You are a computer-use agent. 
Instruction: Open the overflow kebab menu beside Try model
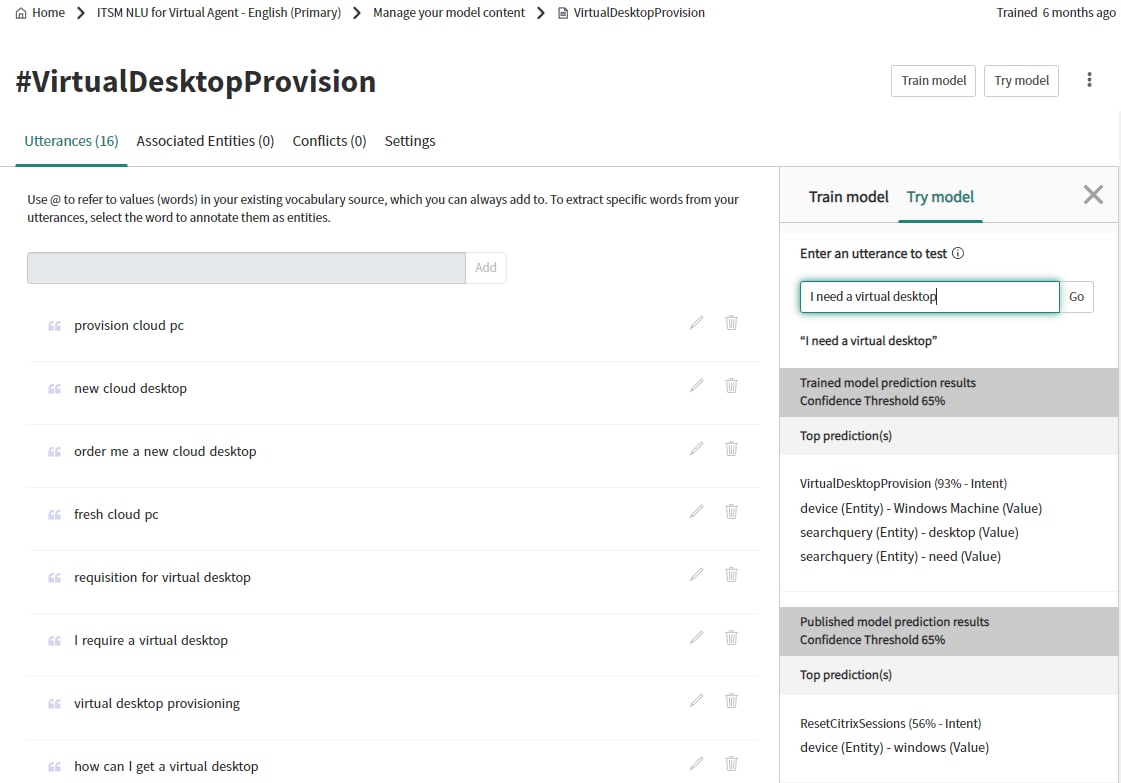[1089, 80]
